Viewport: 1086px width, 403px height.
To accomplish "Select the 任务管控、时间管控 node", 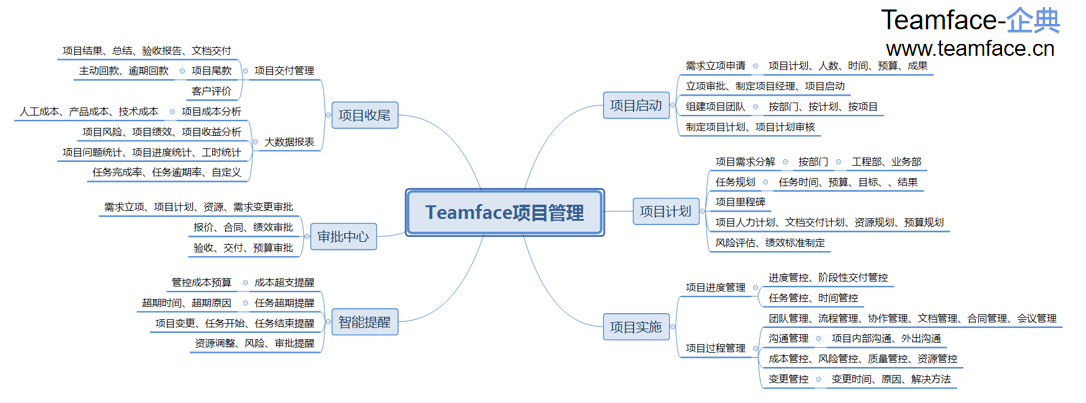I will click(813, 298).
